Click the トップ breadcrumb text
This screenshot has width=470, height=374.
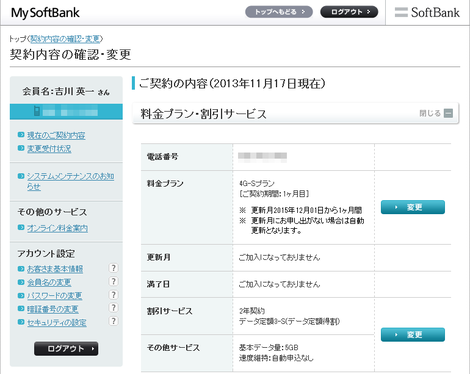18,39
